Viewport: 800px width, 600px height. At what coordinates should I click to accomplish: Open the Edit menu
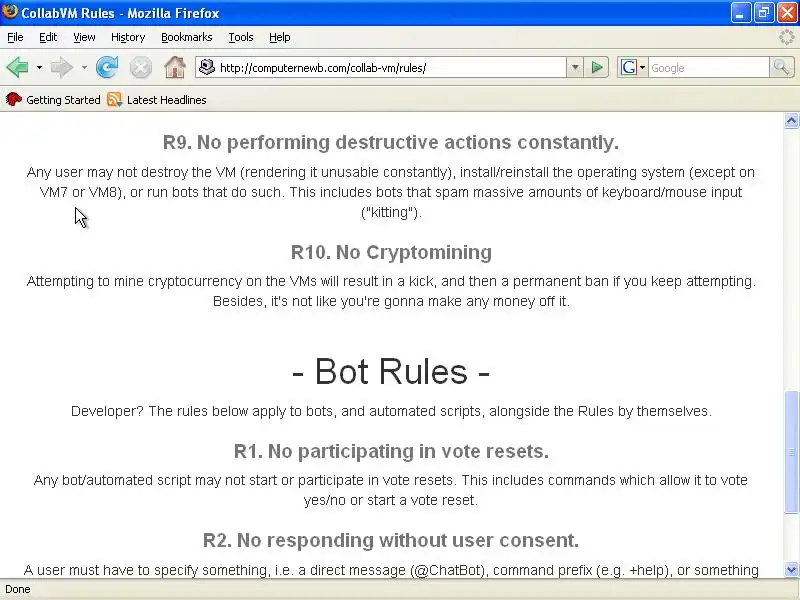(x=48, y=37)
